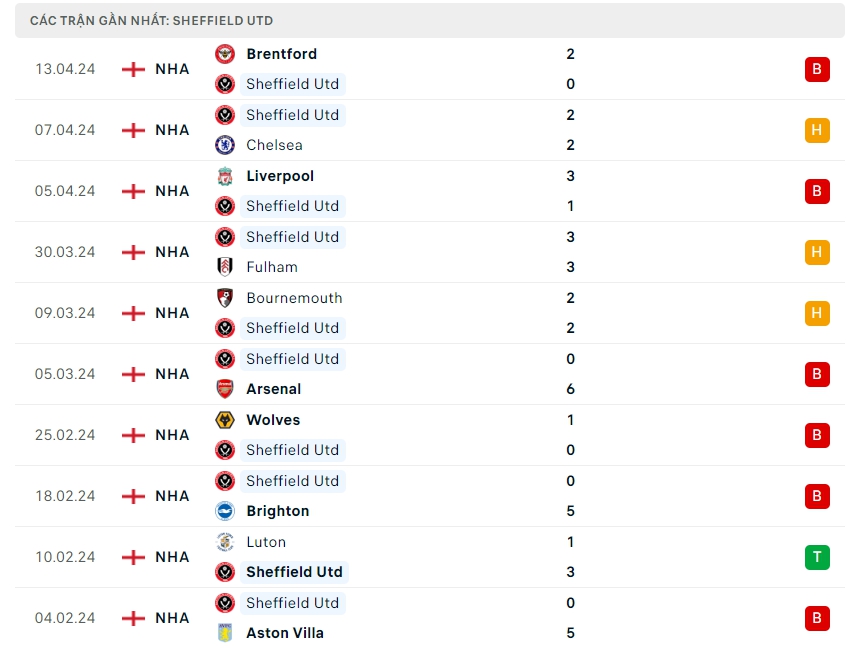Click the H badge for Chelsea match
The height and width of the screenshot is (648, 858).
[817, 130]
